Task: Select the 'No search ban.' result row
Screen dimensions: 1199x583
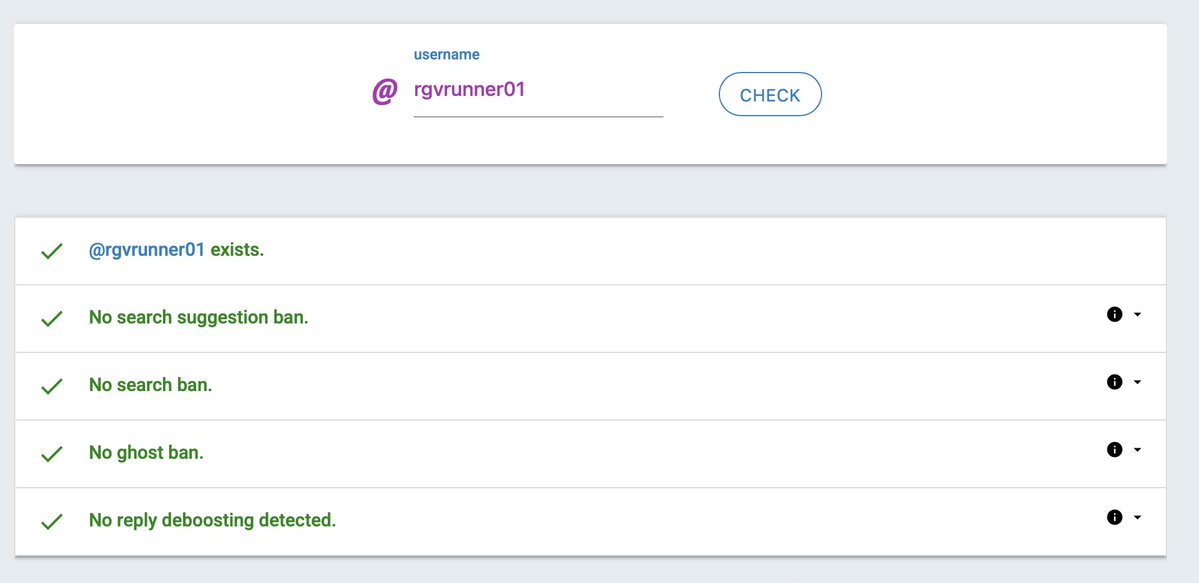Action: (590, 386)
